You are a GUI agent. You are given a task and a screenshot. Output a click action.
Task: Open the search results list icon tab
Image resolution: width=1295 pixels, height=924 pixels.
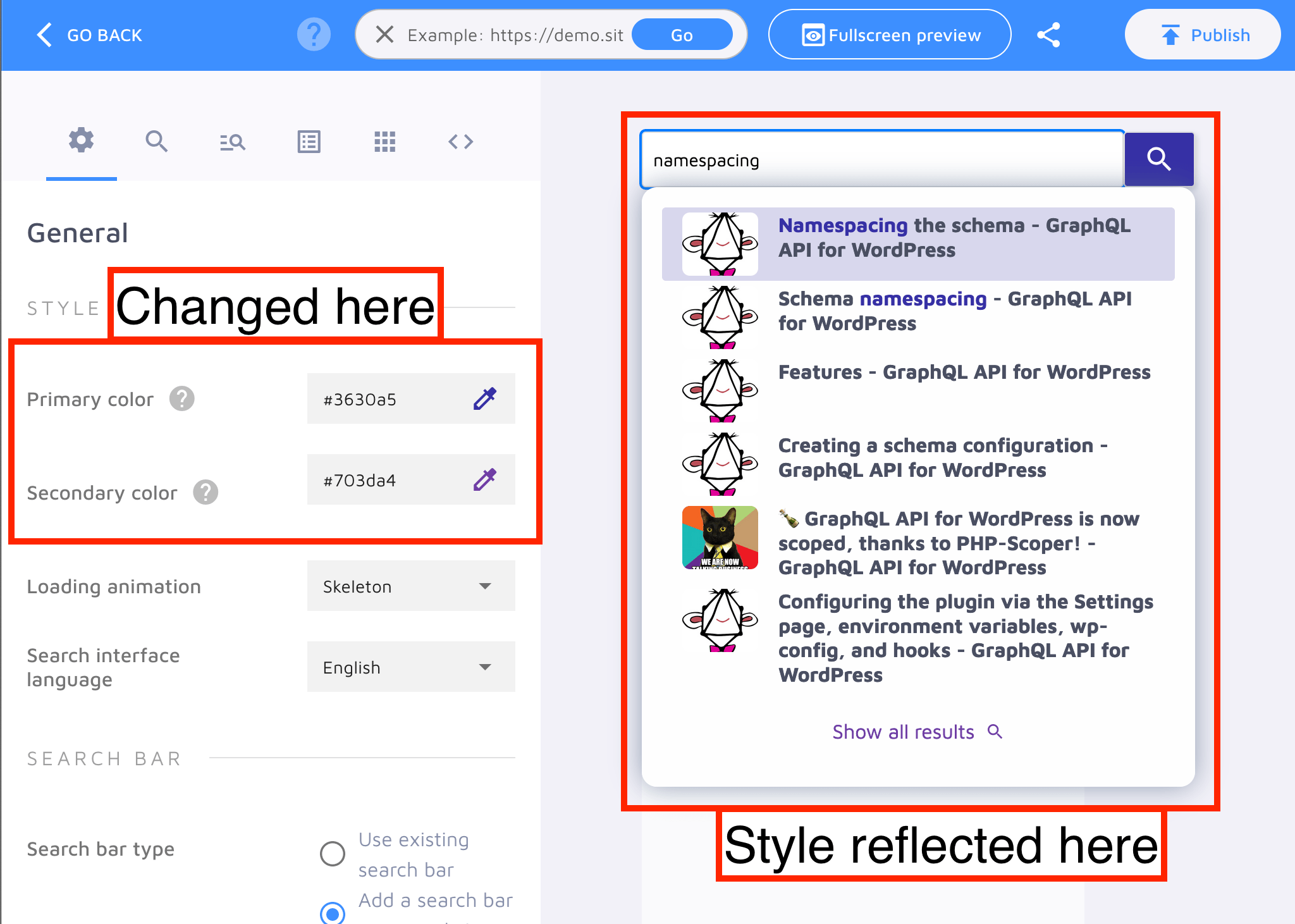coord(232,142)
